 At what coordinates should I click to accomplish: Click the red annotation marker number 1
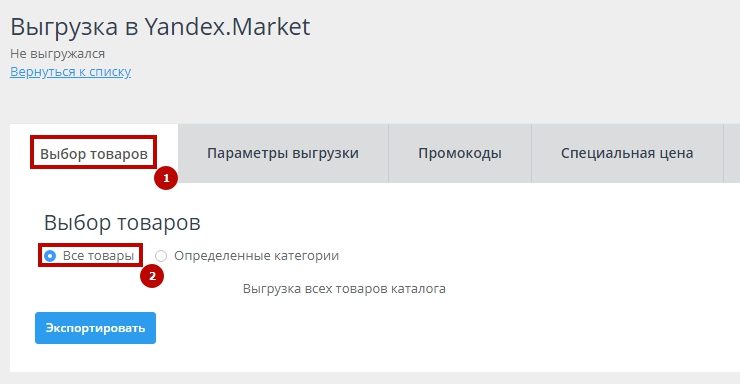pos(166,178)
